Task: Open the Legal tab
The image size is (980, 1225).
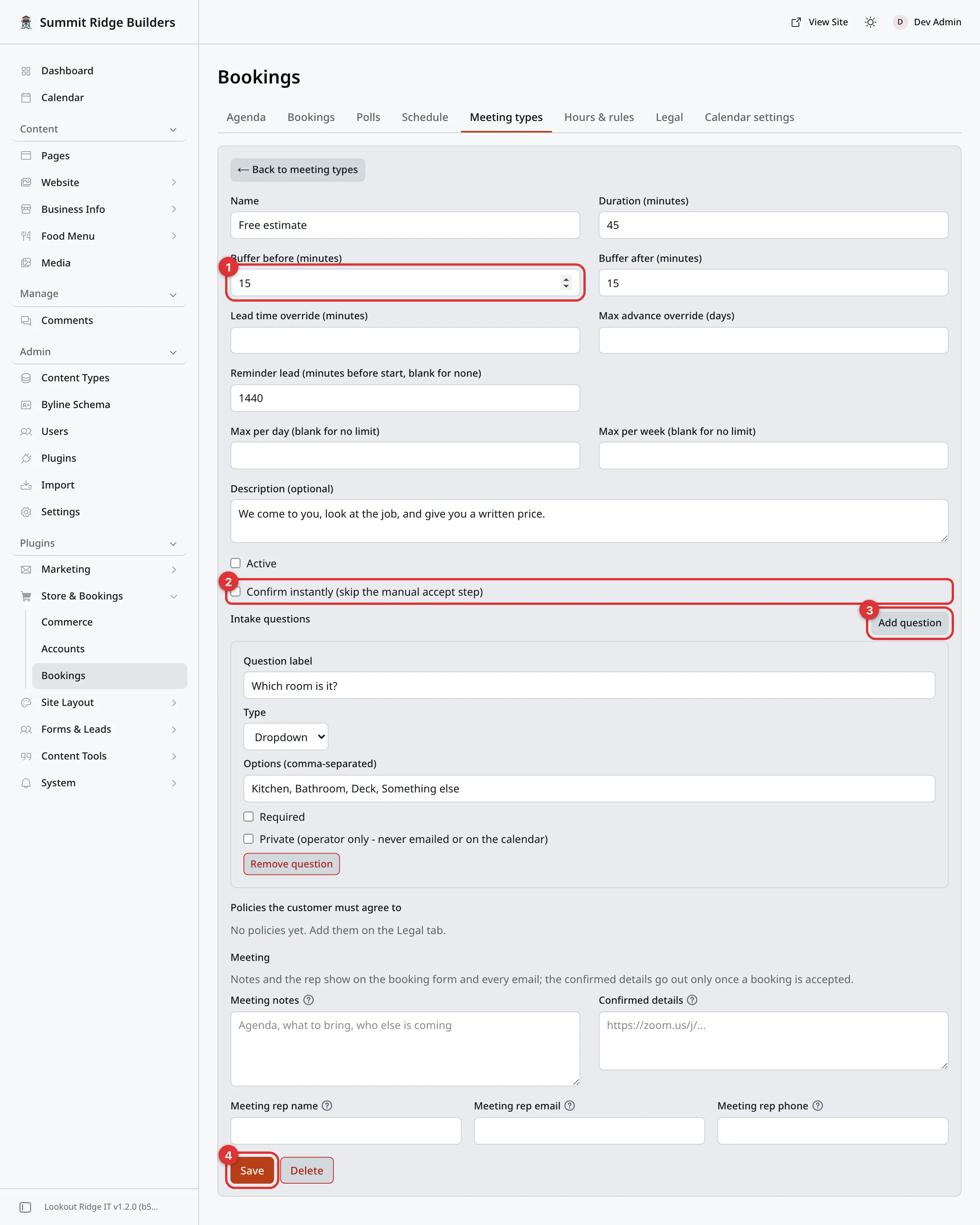Action: [669, 118]
